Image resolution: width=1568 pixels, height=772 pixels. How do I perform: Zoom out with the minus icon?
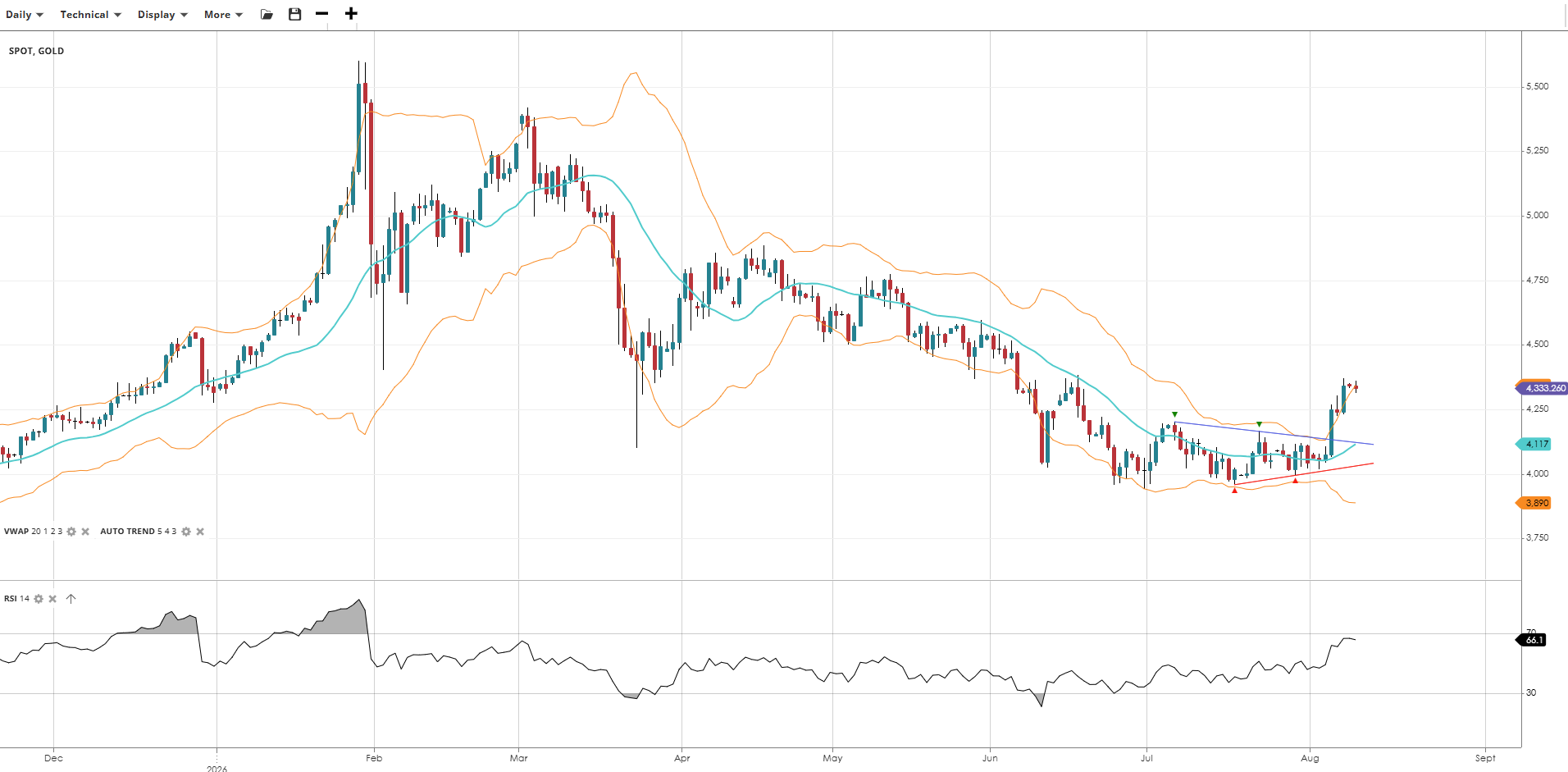click(321, 14)
